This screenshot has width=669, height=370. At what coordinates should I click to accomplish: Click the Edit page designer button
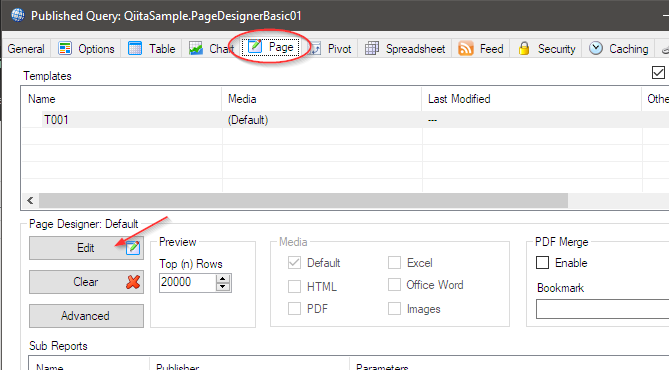coord(86,248)
